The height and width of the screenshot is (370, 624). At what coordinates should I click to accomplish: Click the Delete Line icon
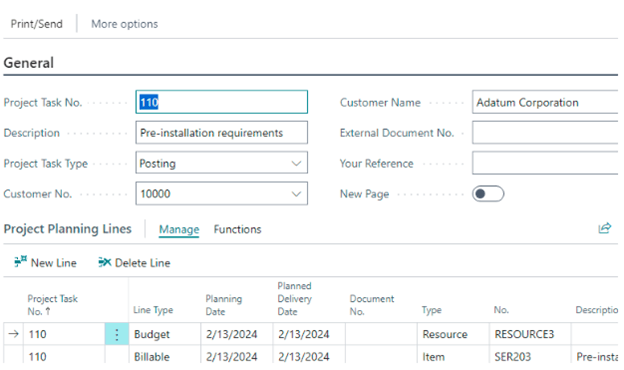(104, 262)
